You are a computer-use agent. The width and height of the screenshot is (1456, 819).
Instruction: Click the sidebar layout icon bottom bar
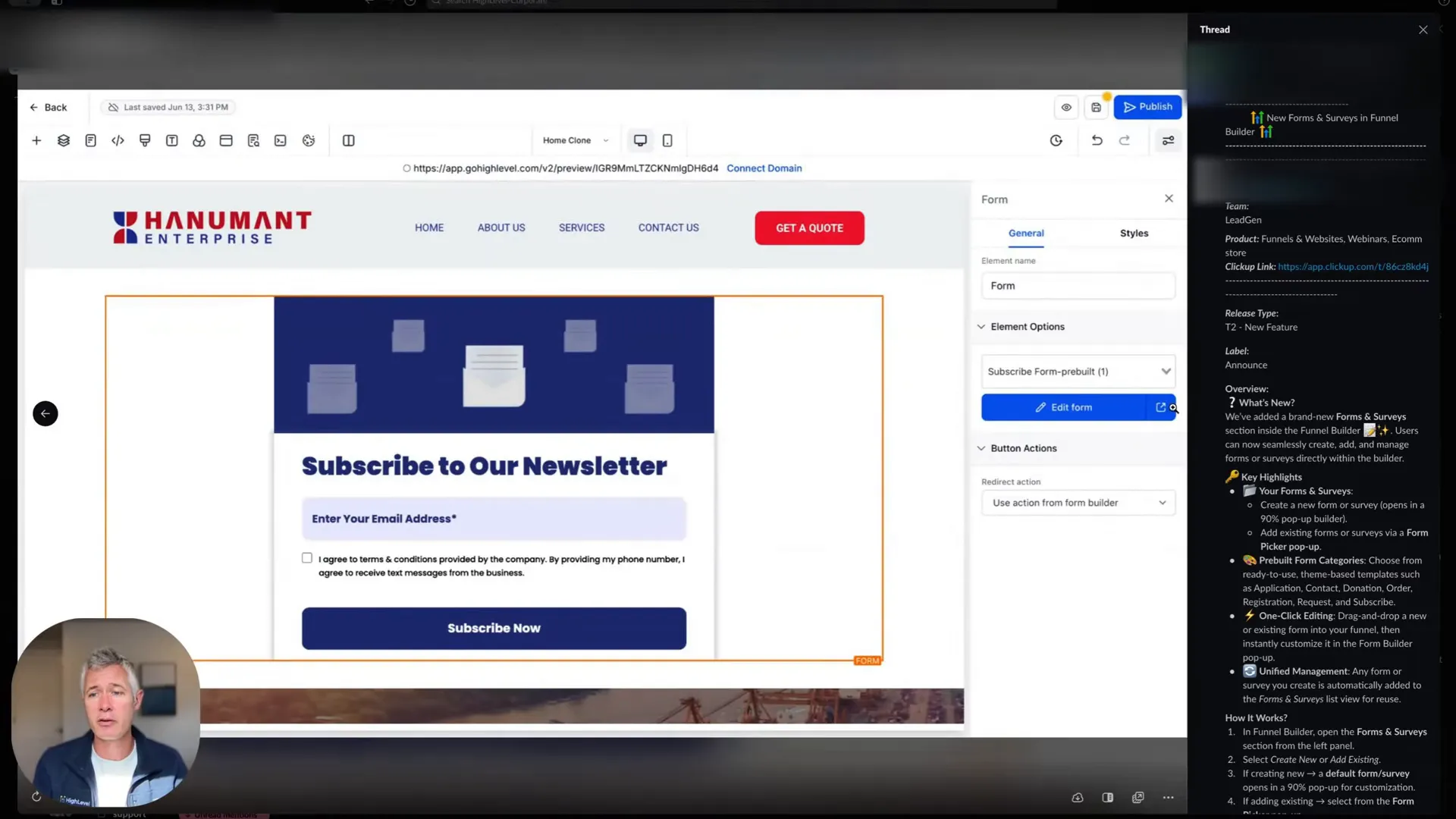click(x=1107, y=798)
